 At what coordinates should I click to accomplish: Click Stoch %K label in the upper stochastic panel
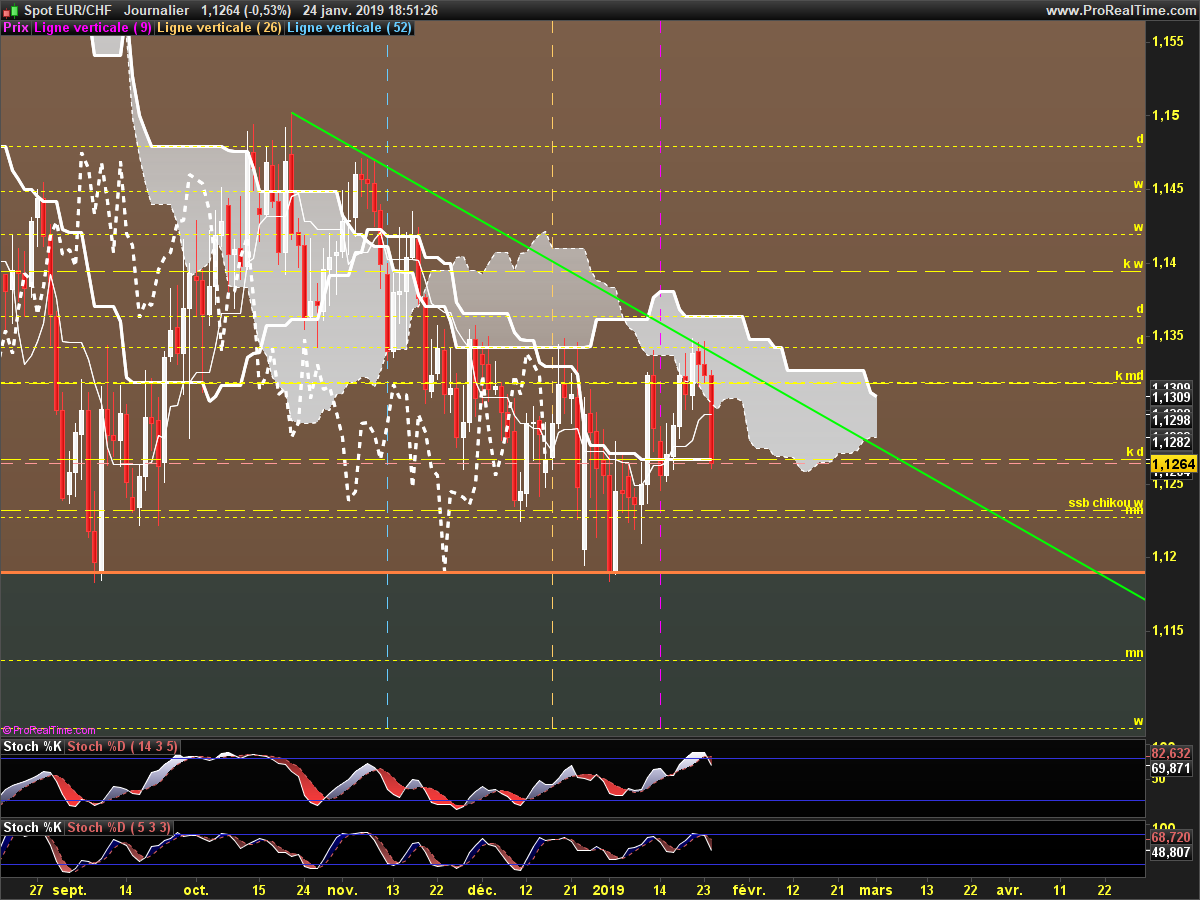[x=33, y=747]
